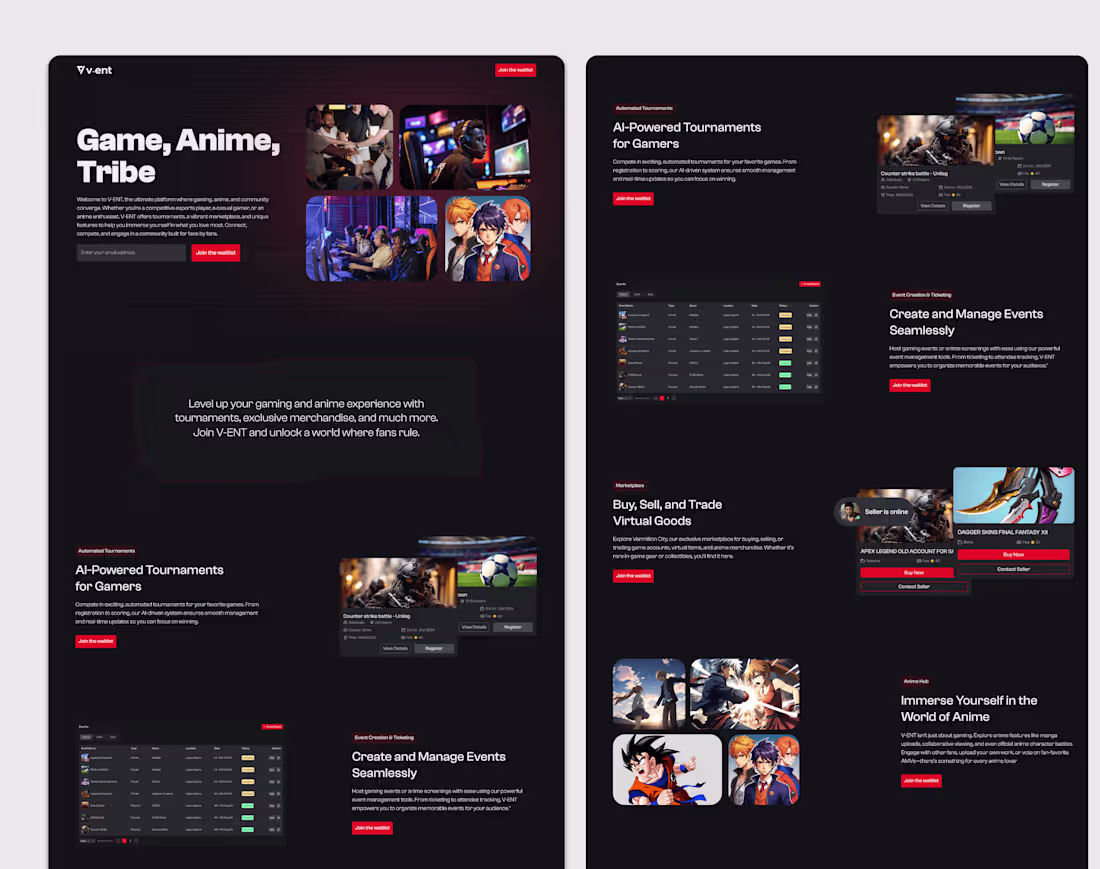Switch to the first filter tab in Events panel
1100x869 pixels.
86,737
